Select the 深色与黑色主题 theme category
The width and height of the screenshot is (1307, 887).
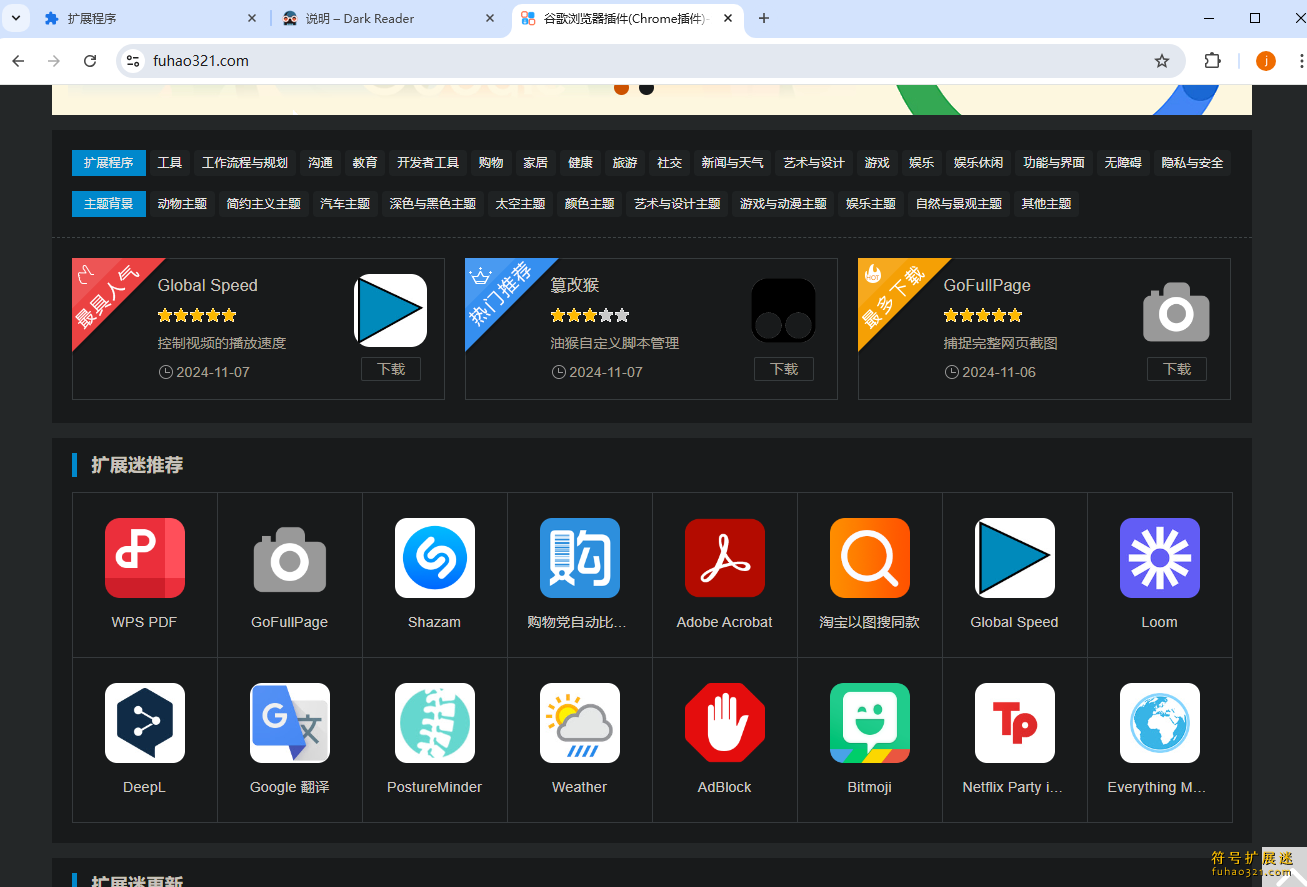point(433,204)
